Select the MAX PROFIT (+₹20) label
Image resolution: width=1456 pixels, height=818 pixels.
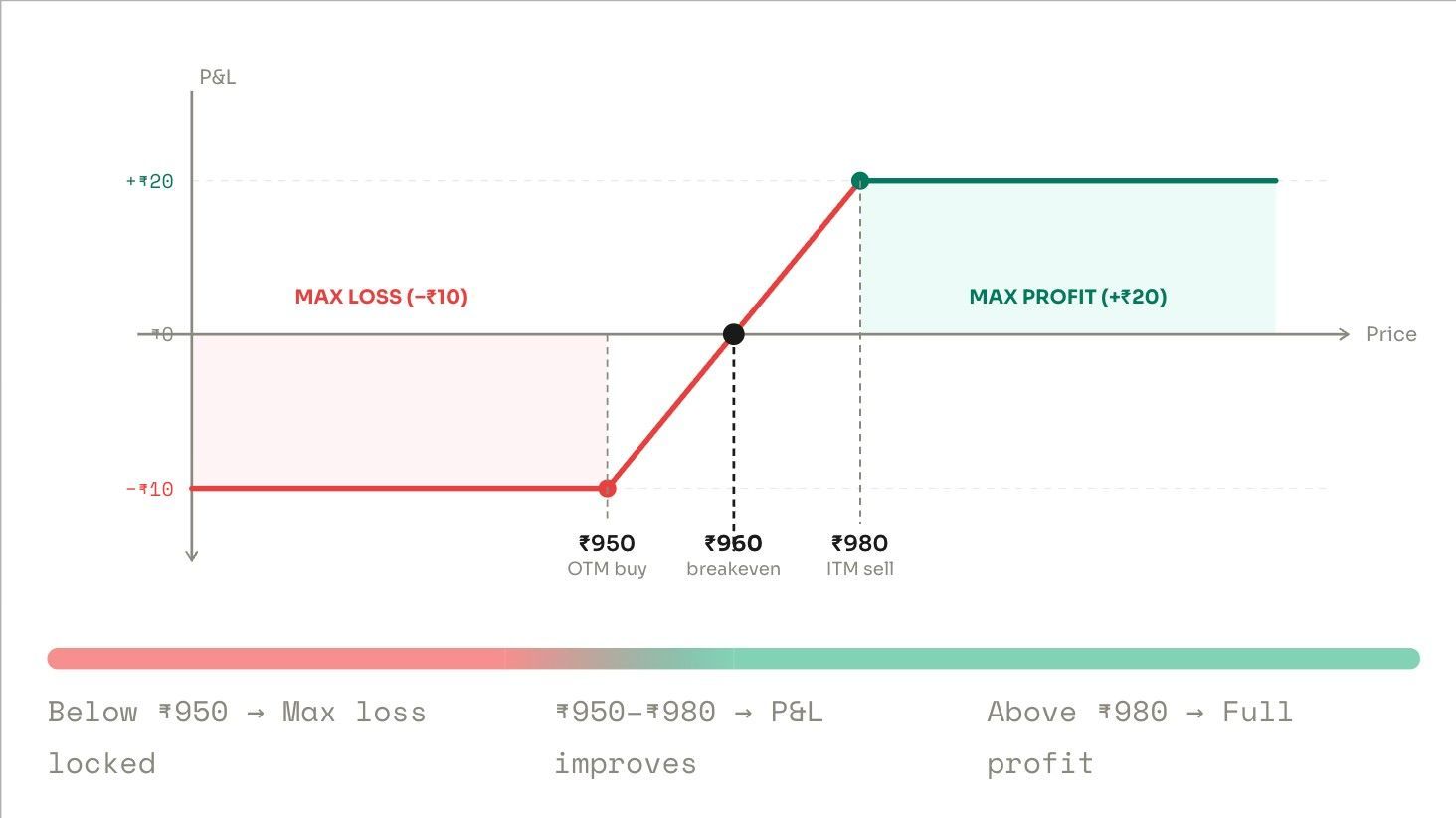coord(1067,297)
